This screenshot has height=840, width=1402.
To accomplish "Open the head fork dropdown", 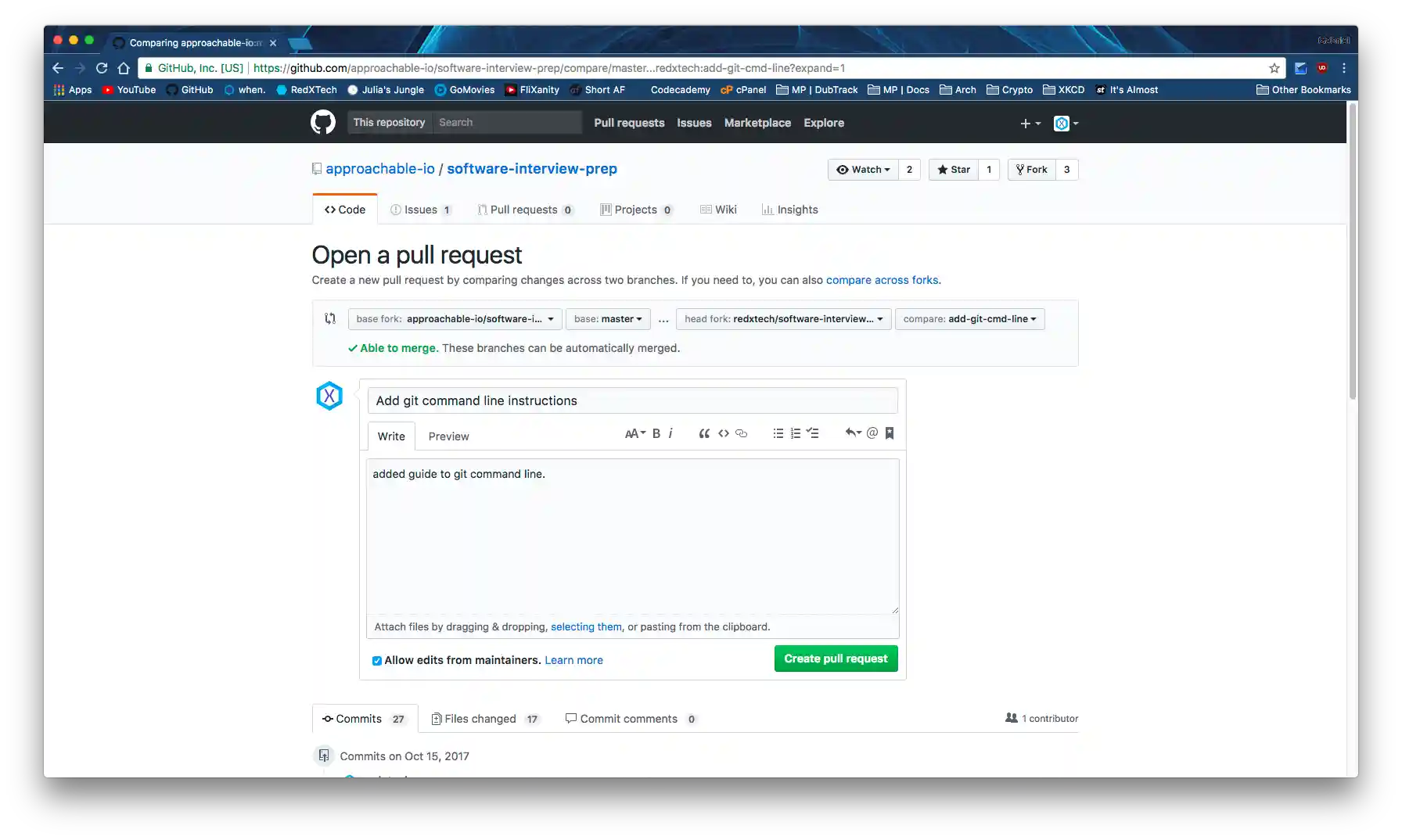I will 784,319.
